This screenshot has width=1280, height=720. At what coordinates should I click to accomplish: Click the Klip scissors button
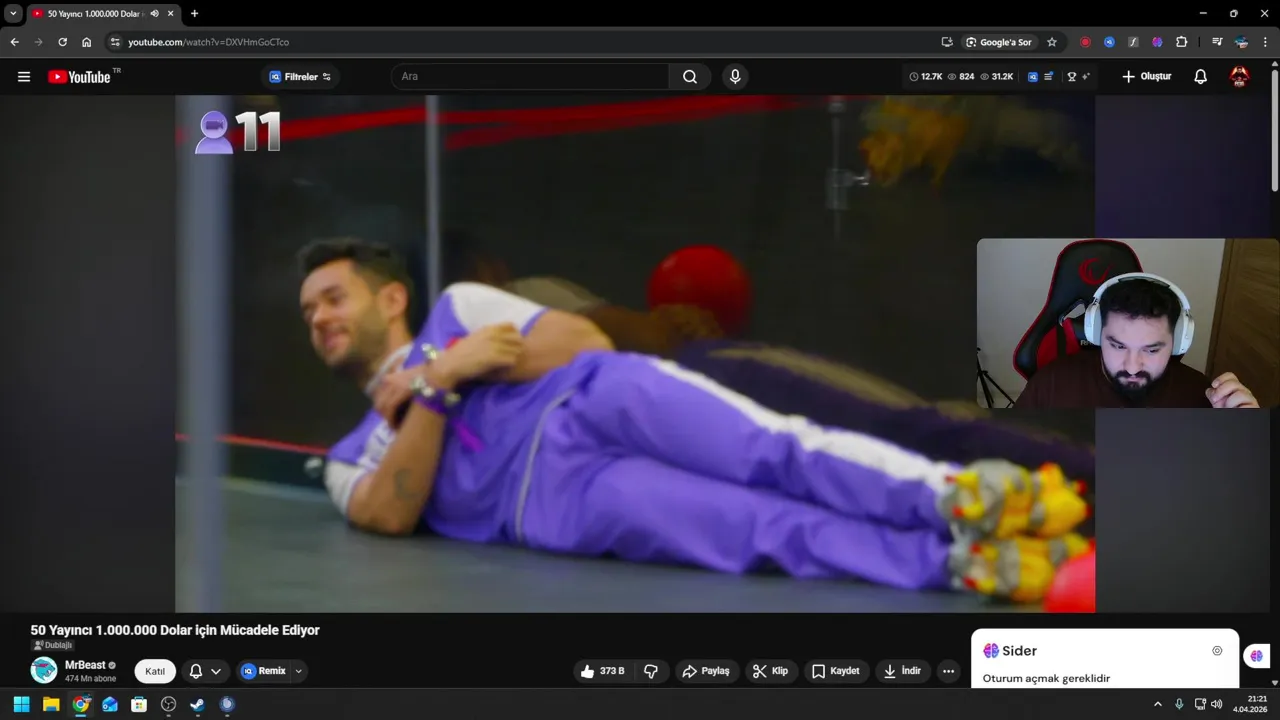coord(770,671)
